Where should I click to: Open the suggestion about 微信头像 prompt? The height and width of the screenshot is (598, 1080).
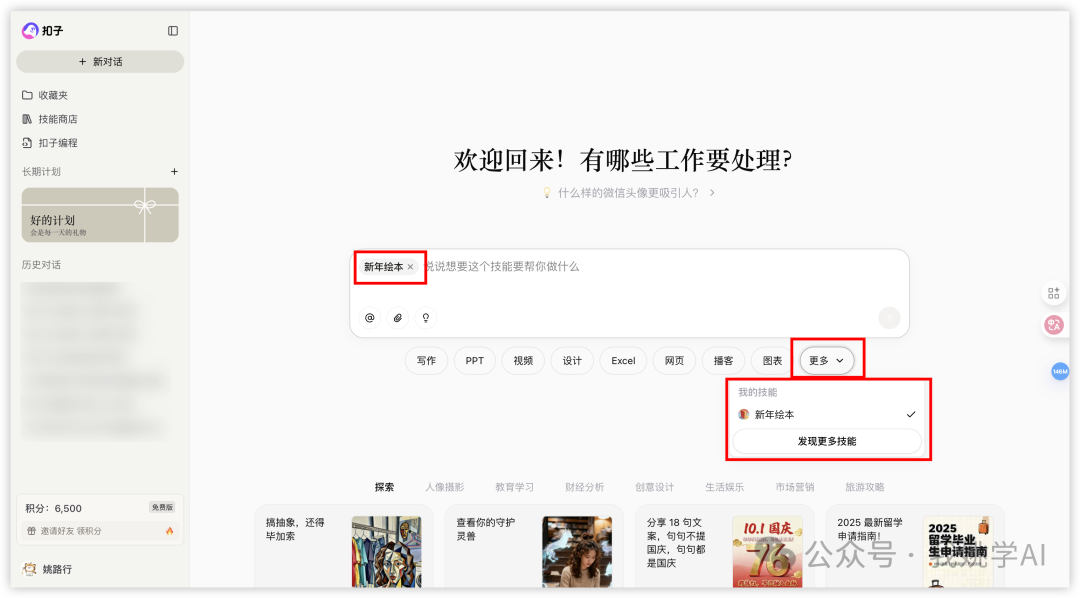[x=627, y=192]
